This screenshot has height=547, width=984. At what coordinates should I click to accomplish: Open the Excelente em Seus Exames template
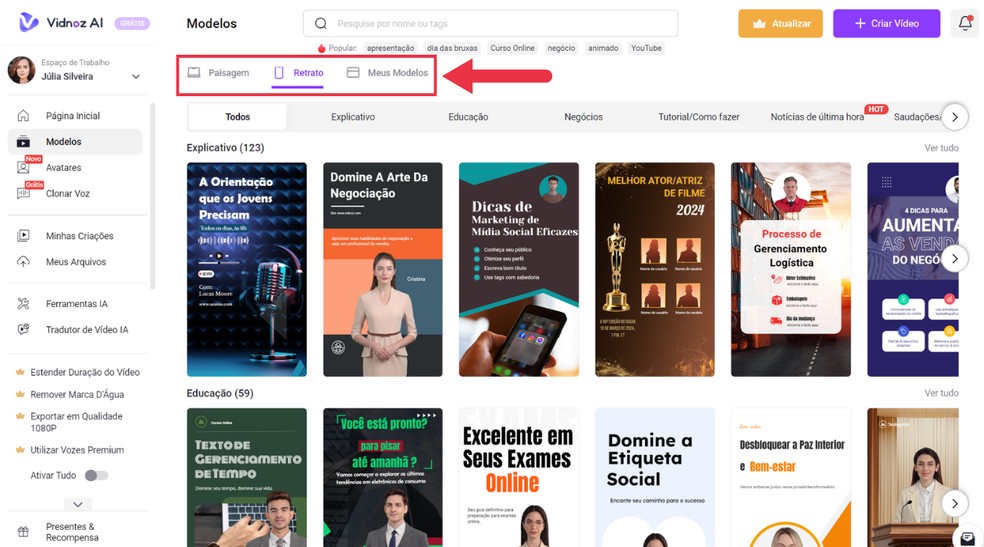click(519, 477)
